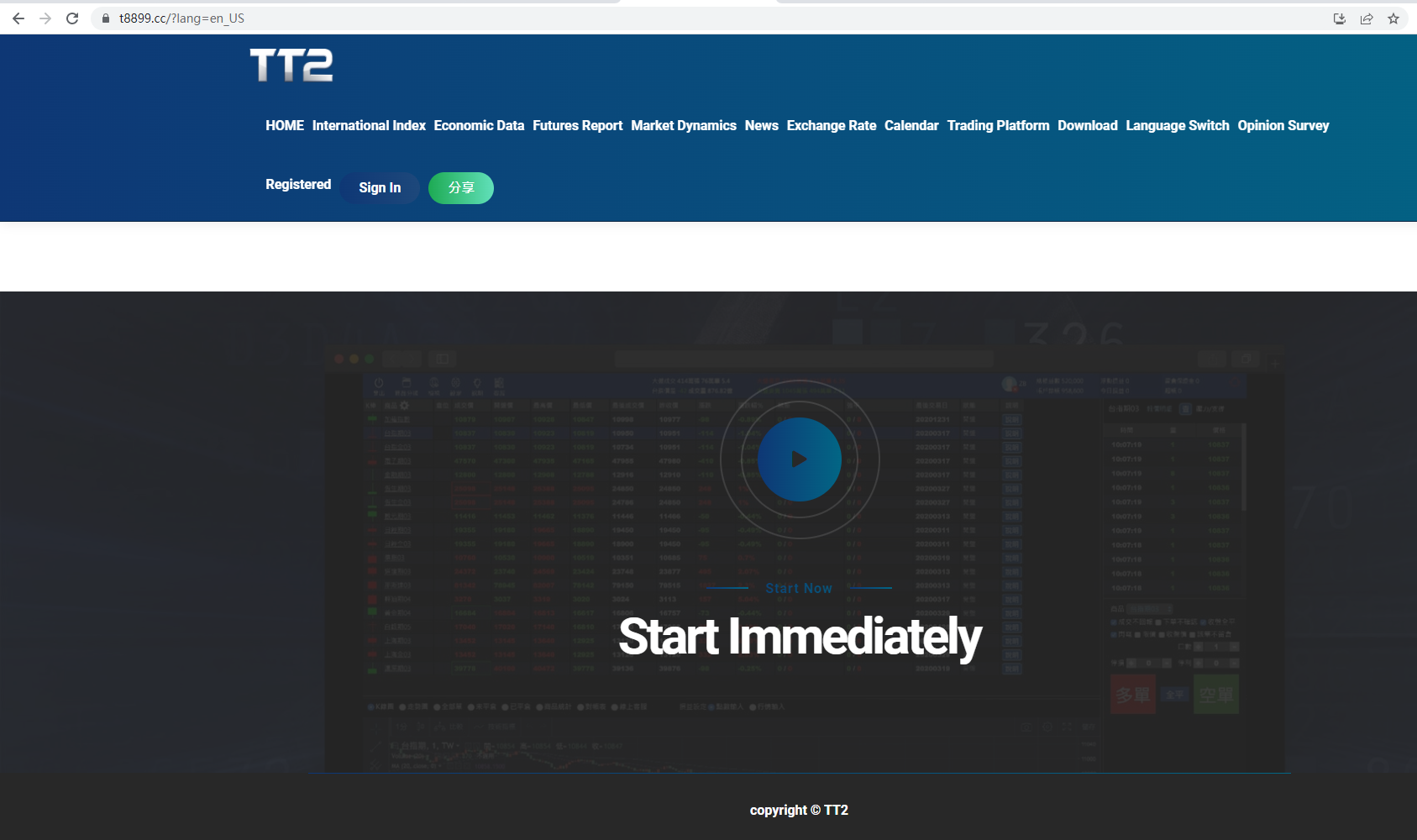Click the browser forward arrow
1417x840 pixels.
[45, 18]
